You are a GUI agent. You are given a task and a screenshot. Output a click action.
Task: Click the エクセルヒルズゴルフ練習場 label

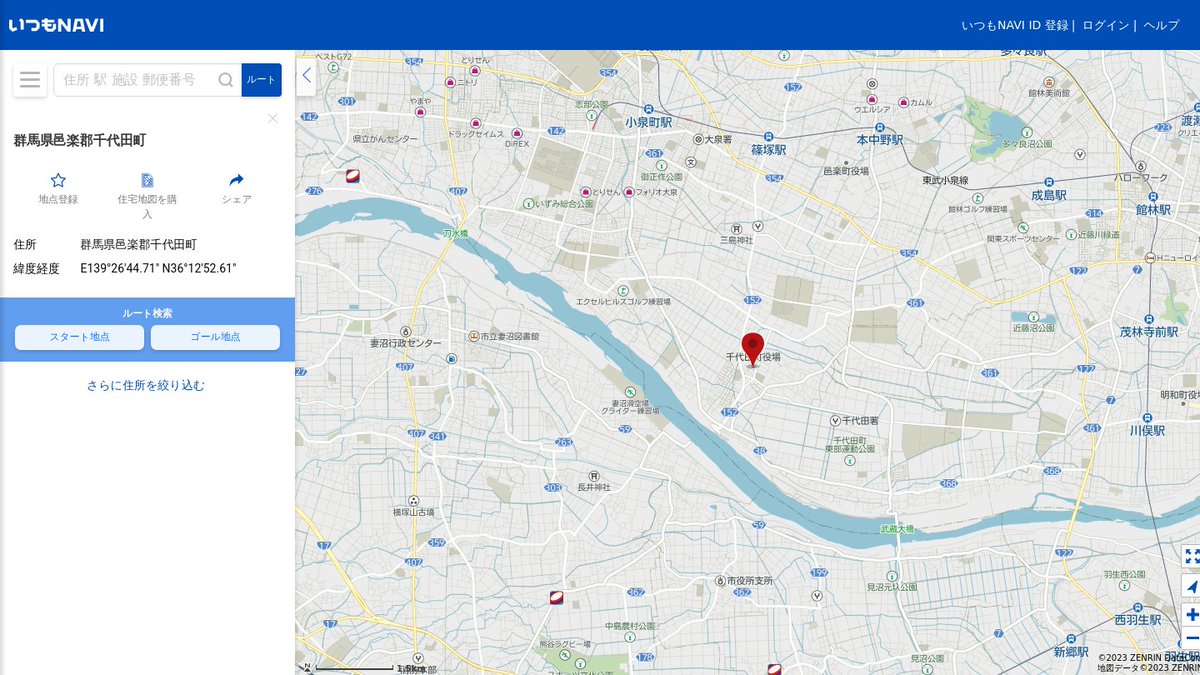(x=625, y=302)
